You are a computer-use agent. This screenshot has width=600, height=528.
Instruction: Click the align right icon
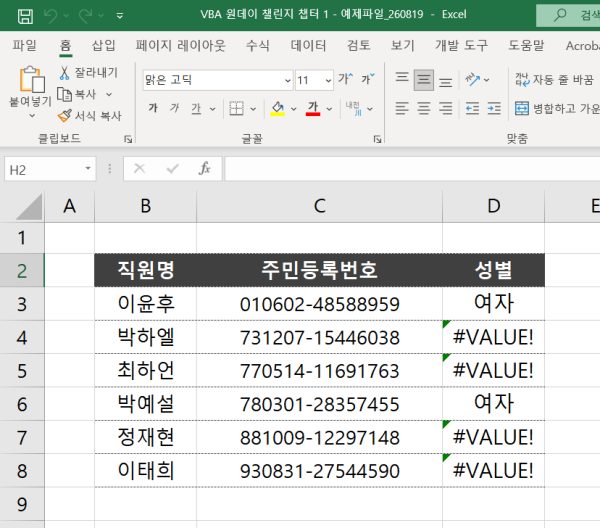(445, 109)
